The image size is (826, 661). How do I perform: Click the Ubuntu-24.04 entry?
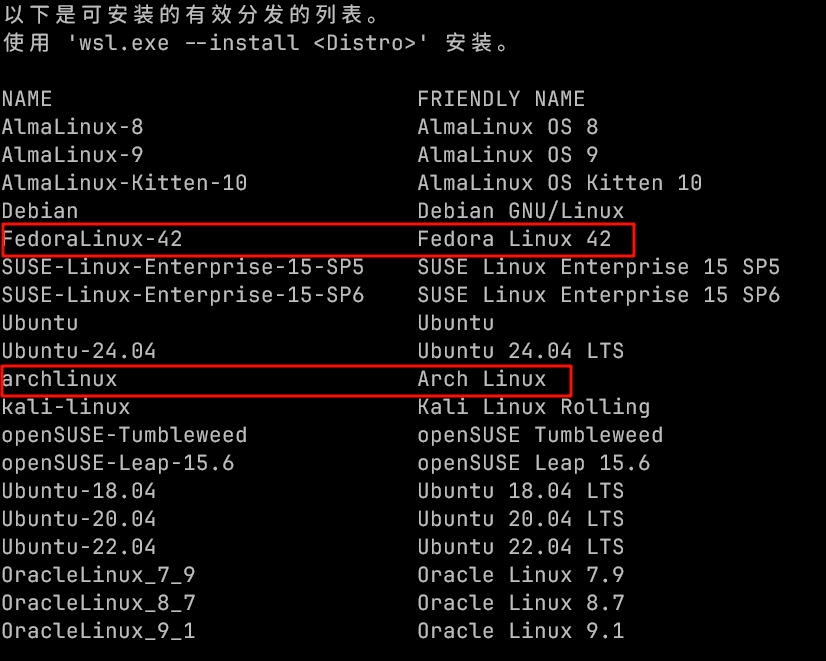click(x=79, y=351)
